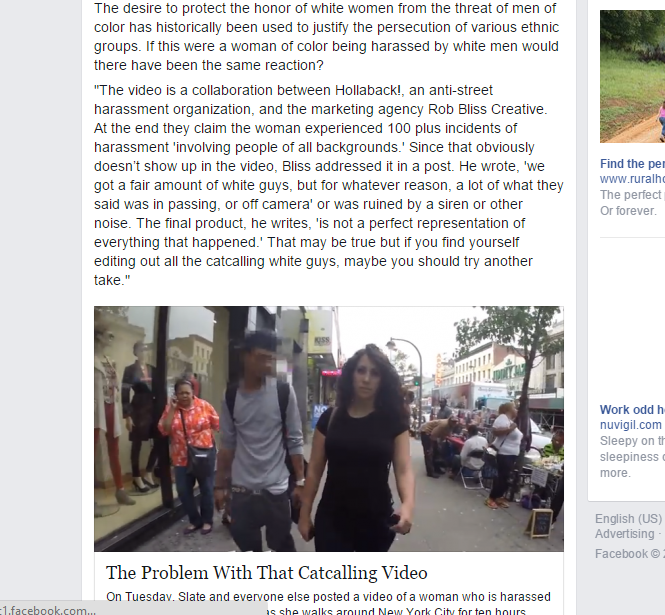Screen dimensions: 665x615
Task: Click the paragraph starting "The desire to protect"
Action: click(x=327, y=37)
